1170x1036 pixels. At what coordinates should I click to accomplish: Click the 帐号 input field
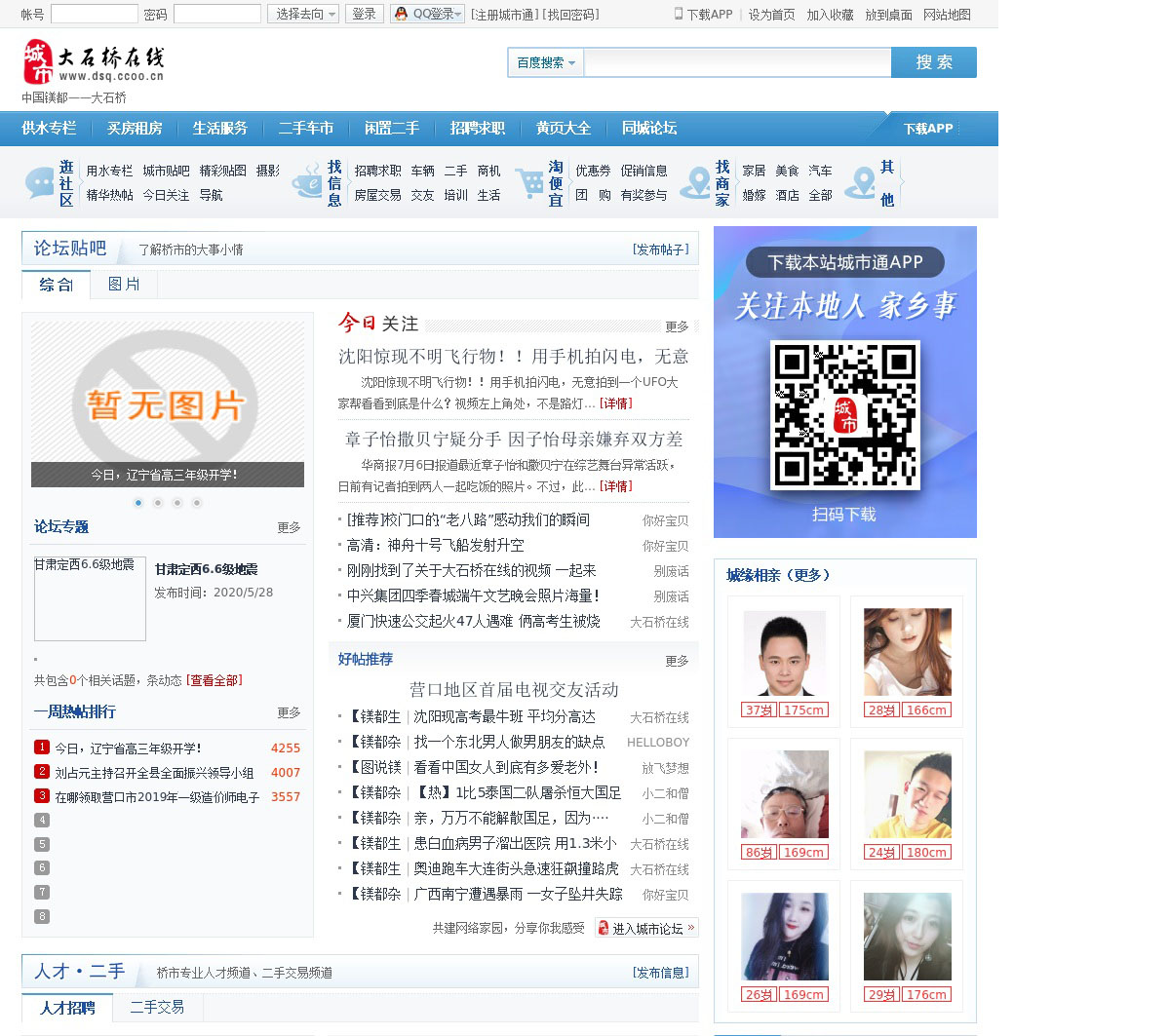94,14
